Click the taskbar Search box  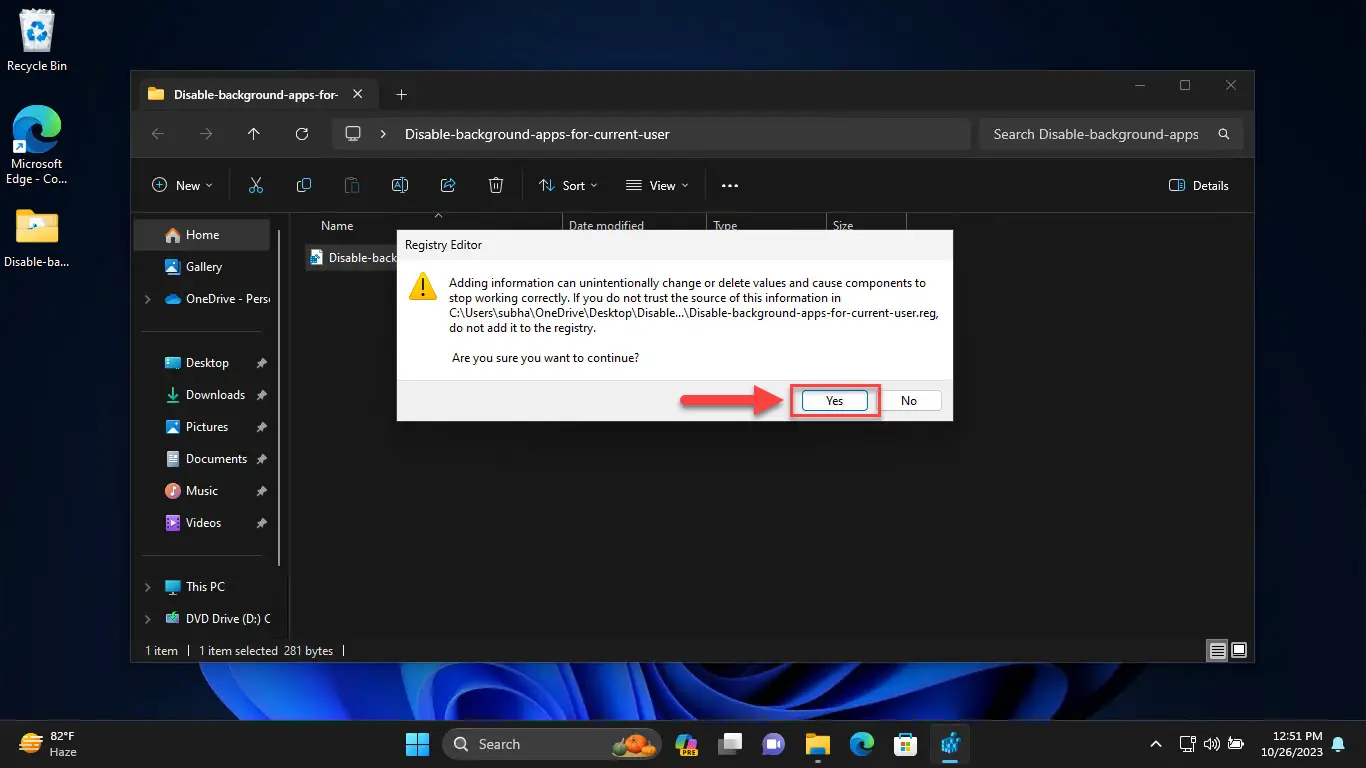[x=552, y=744]
